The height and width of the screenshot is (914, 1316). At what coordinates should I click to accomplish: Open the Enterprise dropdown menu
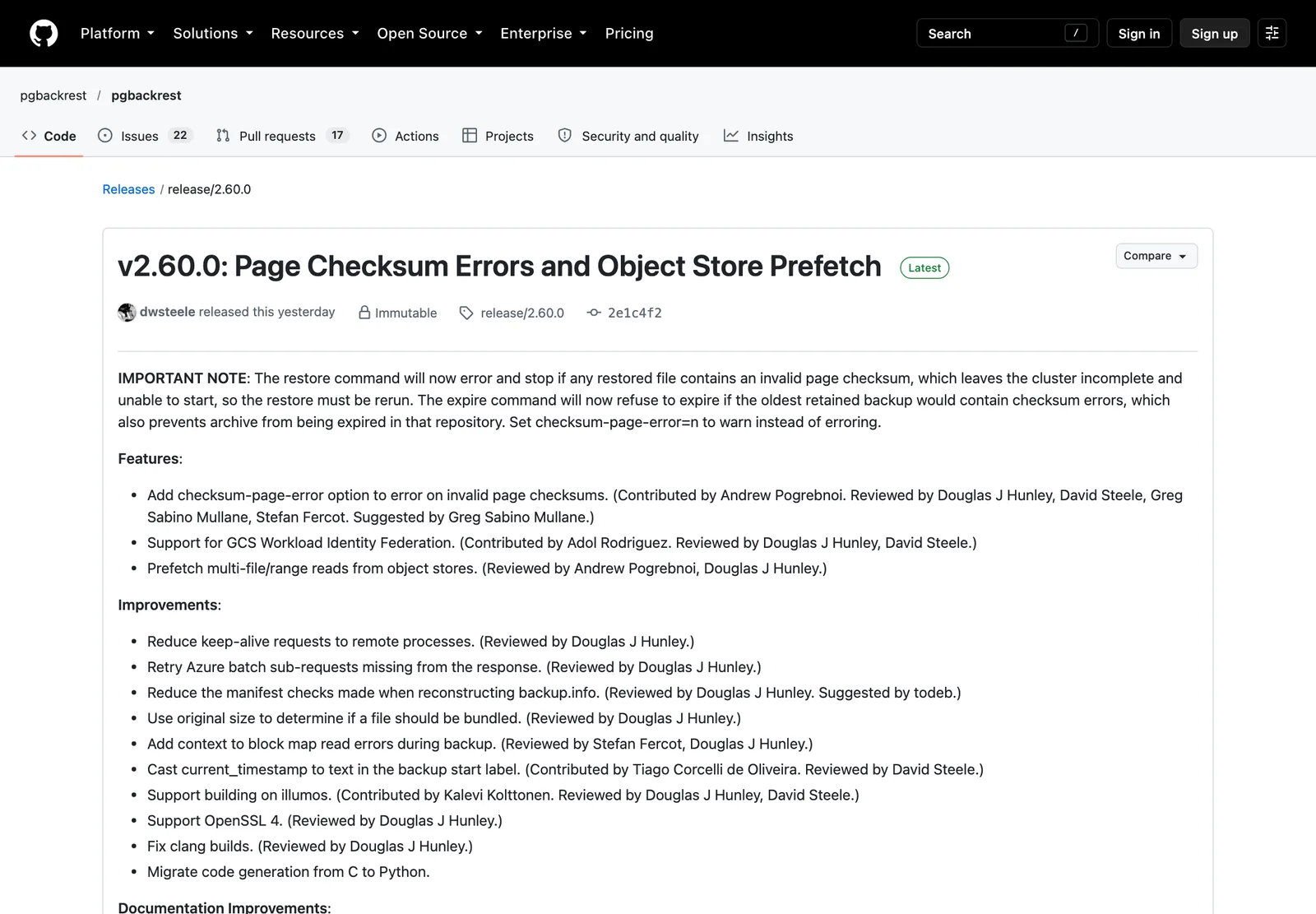pos(544,34)
